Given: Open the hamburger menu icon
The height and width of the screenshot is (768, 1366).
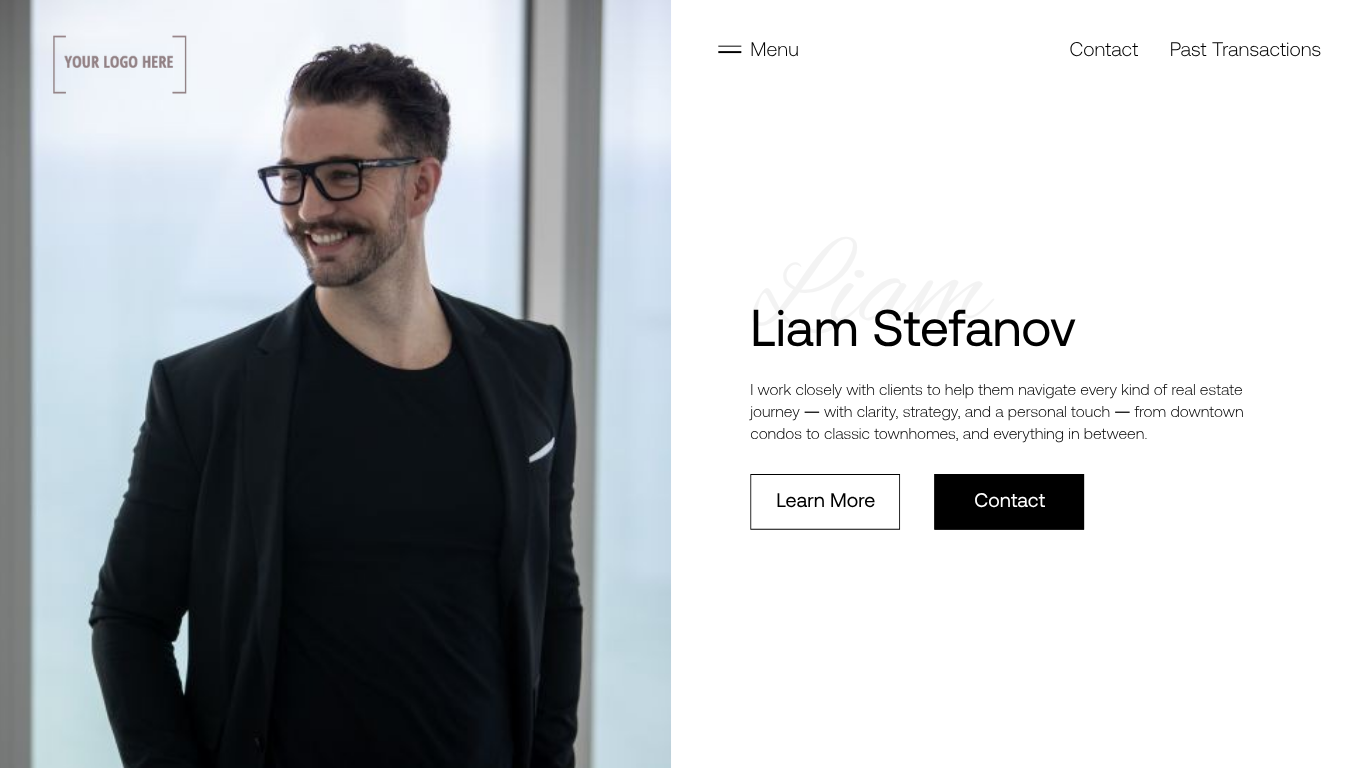Looking at the screenshot, I should point(729,50).
